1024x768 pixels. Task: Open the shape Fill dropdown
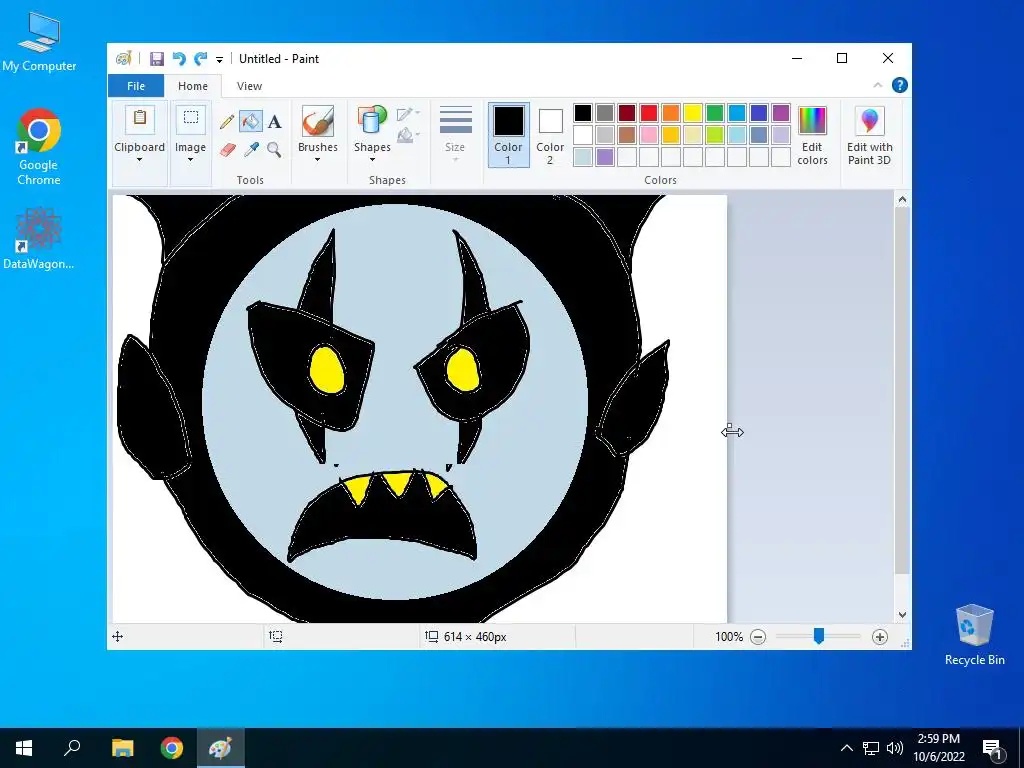tap(408, 135)
